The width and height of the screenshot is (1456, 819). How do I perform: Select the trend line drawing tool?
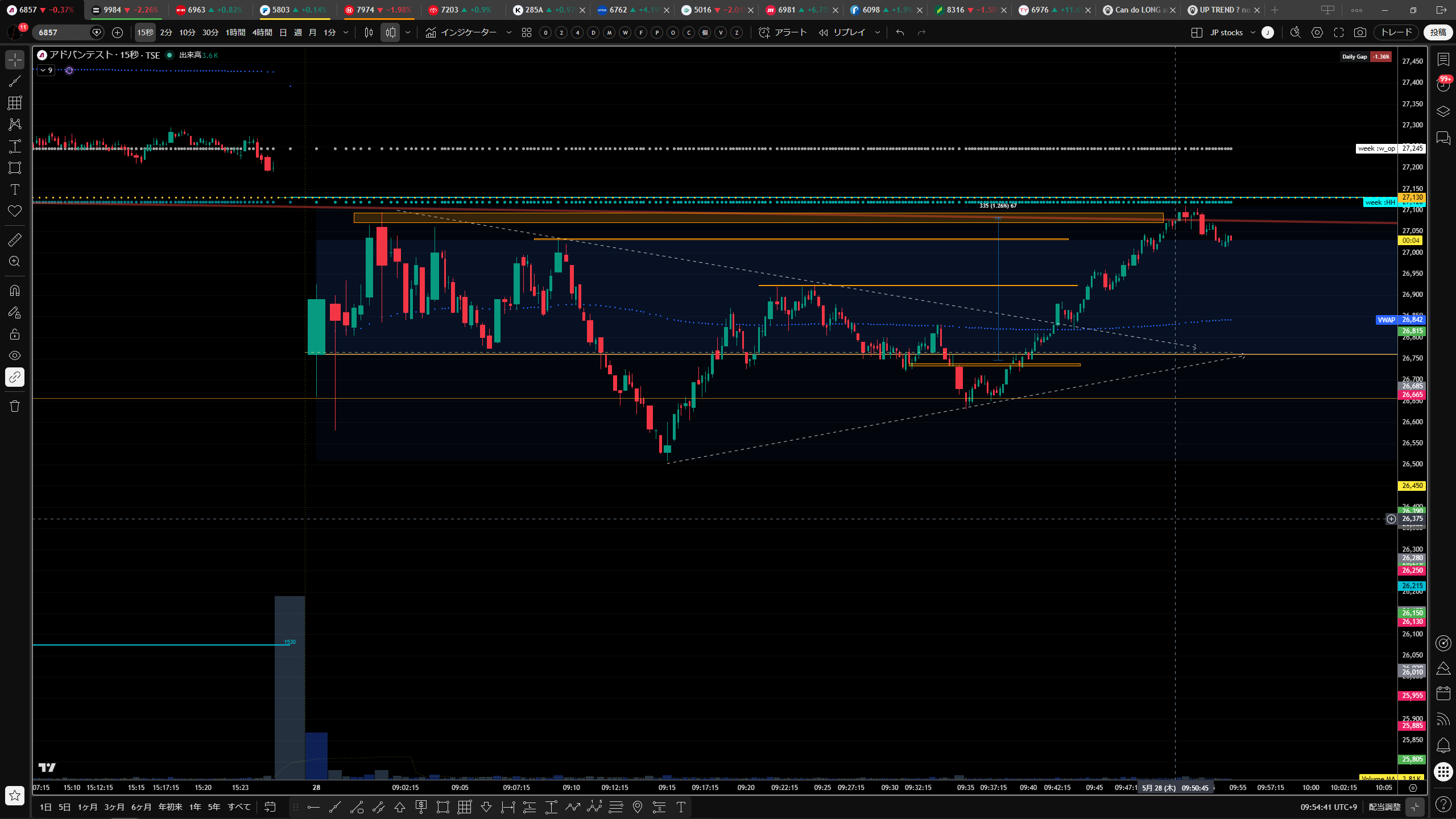point(15,81)
